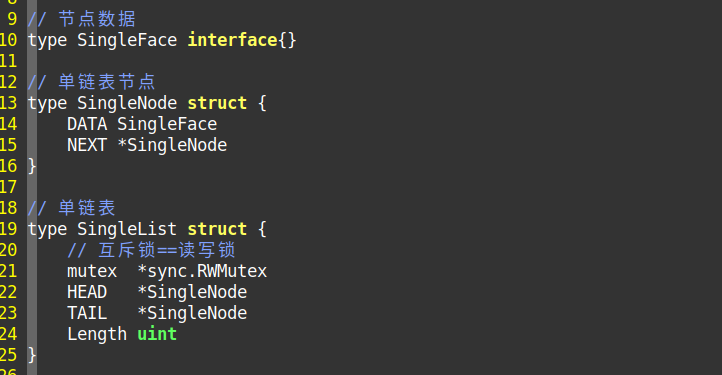Image resolution: width=722 pixels, height=375 pixels.
Task: Click line number 13 in gutter
Action: point(9,103)
